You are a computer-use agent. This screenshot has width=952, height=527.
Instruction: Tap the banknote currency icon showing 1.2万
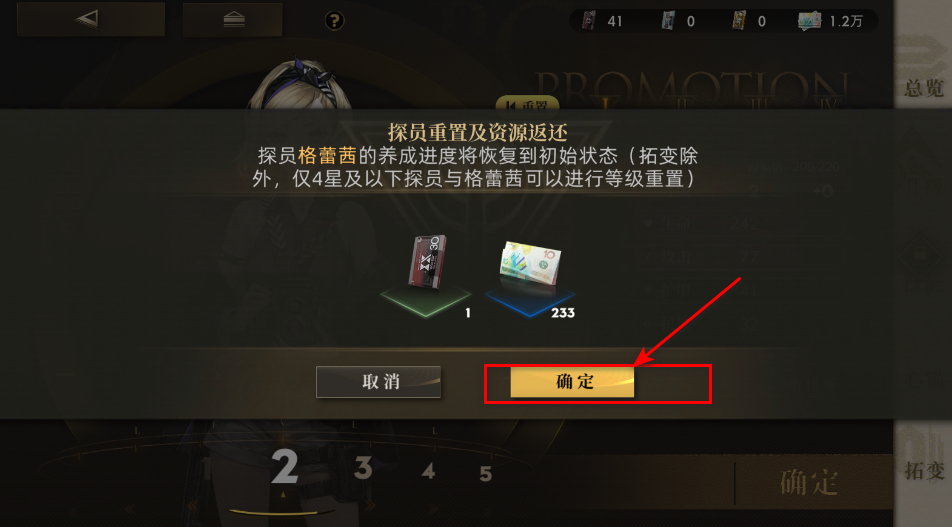click(809, 21)
